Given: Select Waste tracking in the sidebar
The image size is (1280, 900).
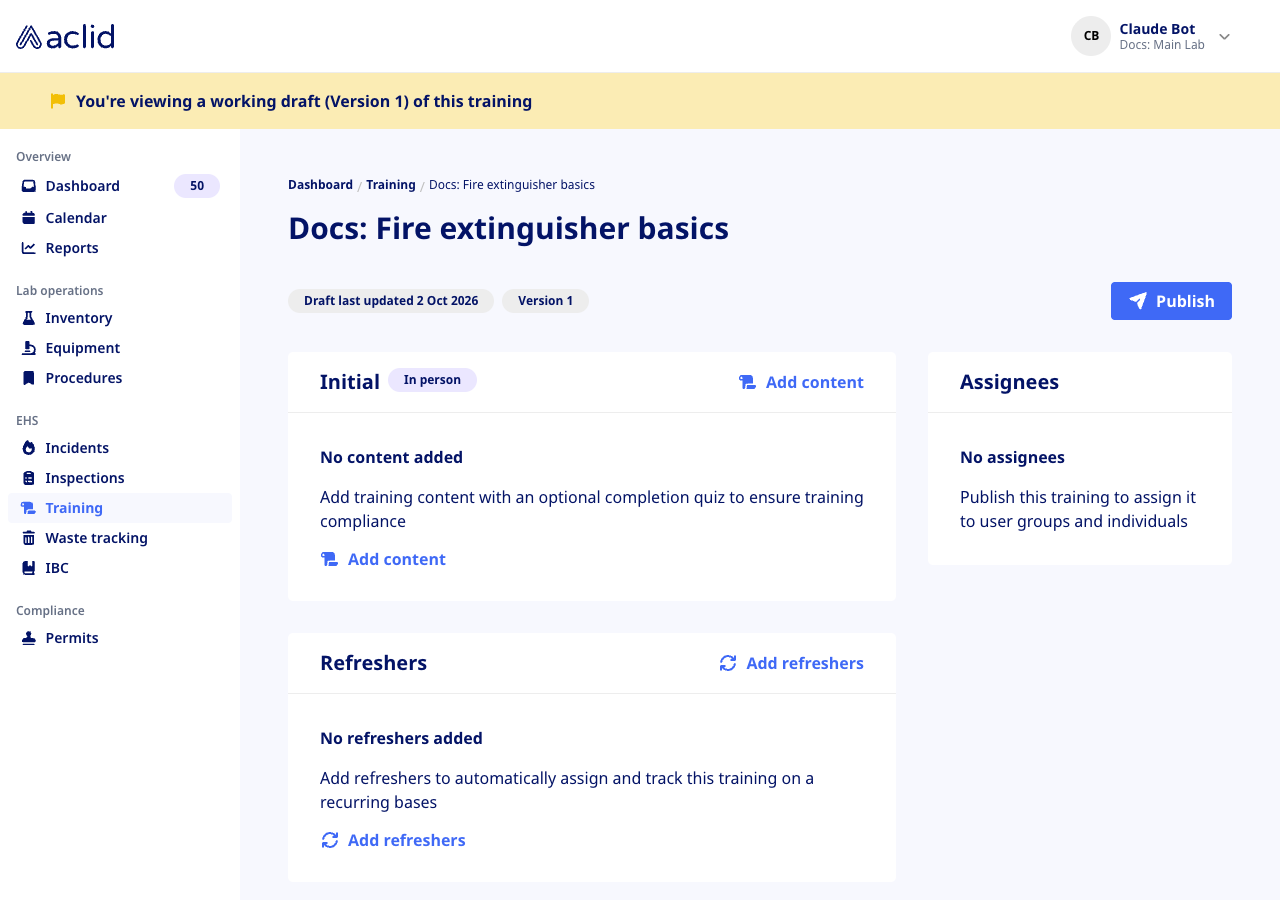Looking at the screenshot, I should [120, 538].
